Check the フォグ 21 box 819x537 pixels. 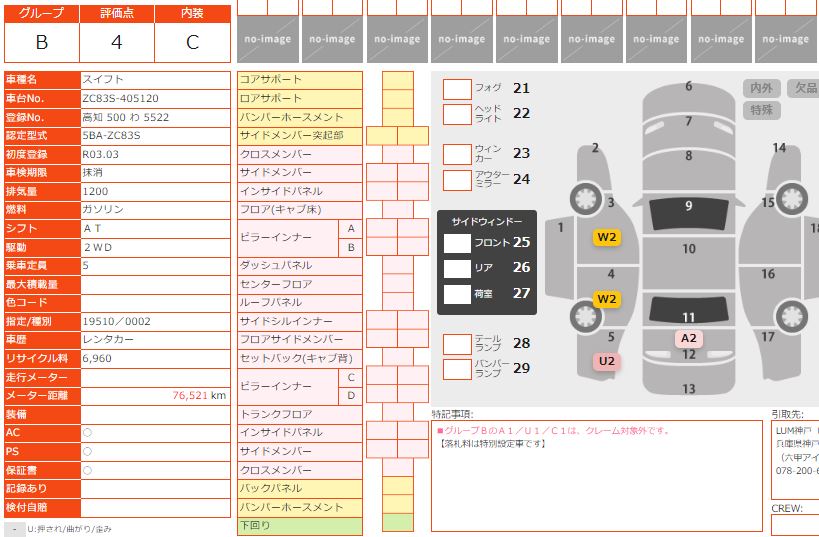(x=457, y=89)
